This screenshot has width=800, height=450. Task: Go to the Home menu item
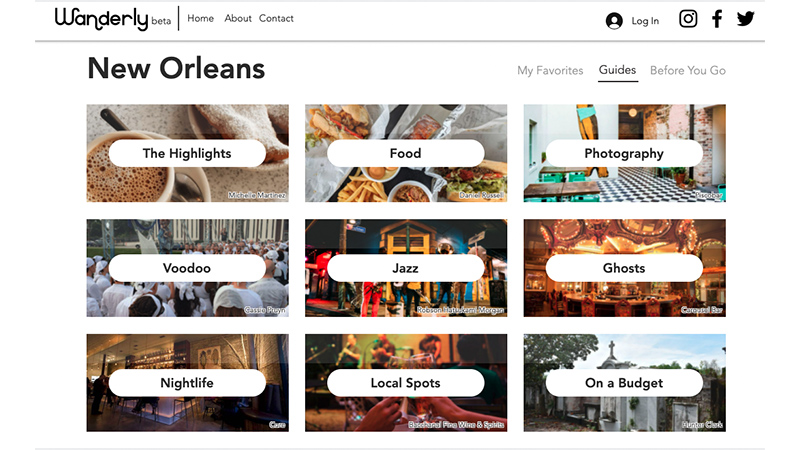click(201, 18)
